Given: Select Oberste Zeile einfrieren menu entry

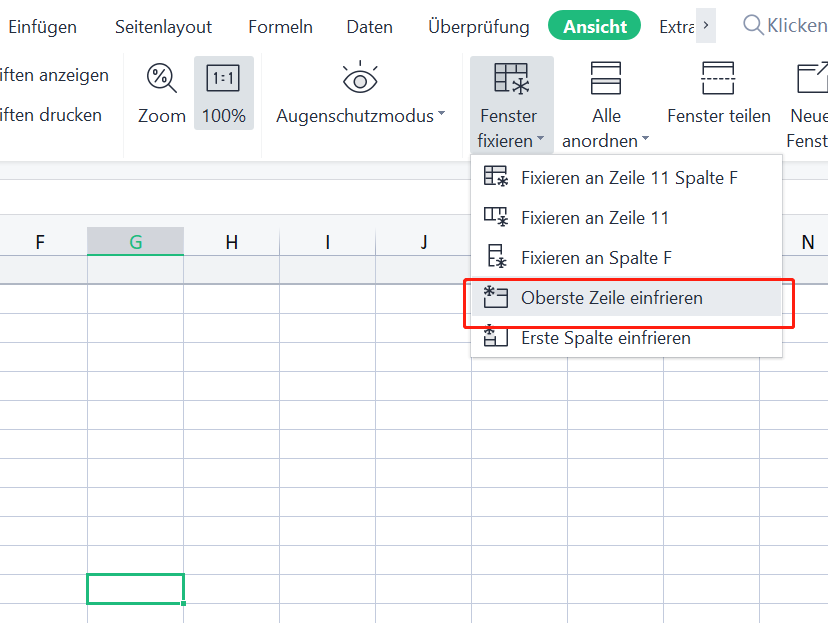Looking at the screenshot, I should point(621,296).
